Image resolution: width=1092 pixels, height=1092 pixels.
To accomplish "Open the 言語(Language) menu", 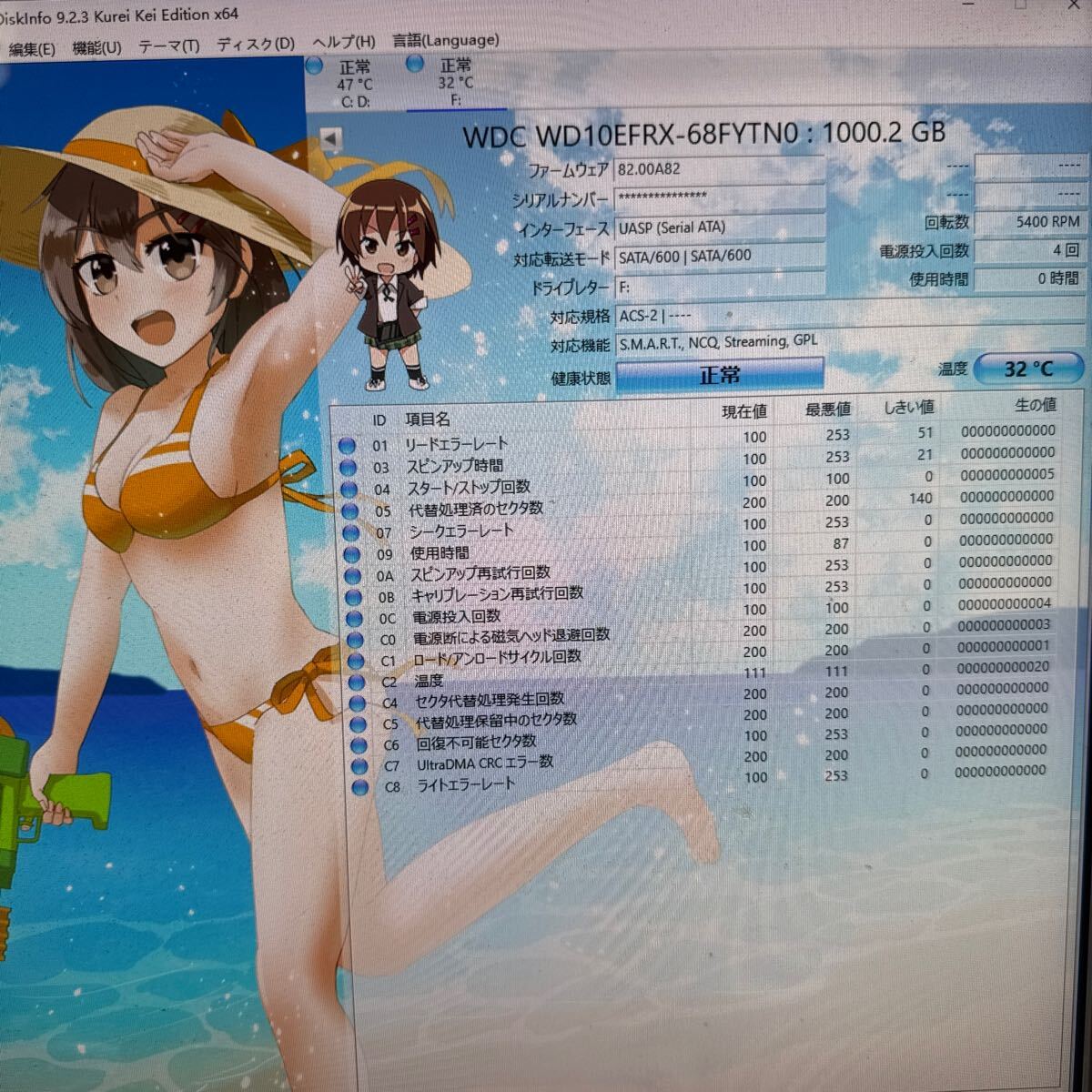I will (x=446, y=40).
